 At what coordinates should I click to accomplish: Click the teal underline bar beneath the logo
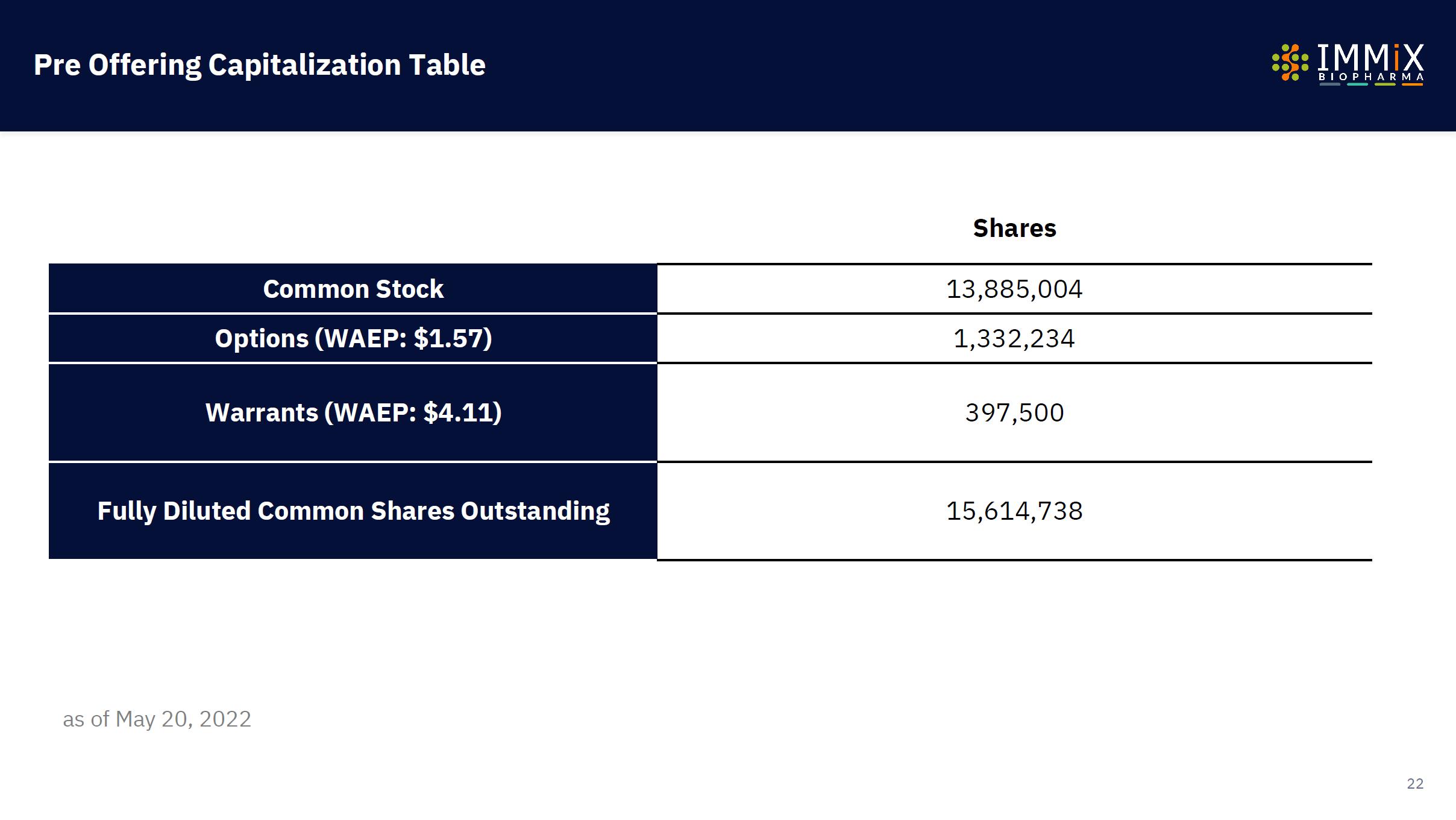[x=1357, y=84]
